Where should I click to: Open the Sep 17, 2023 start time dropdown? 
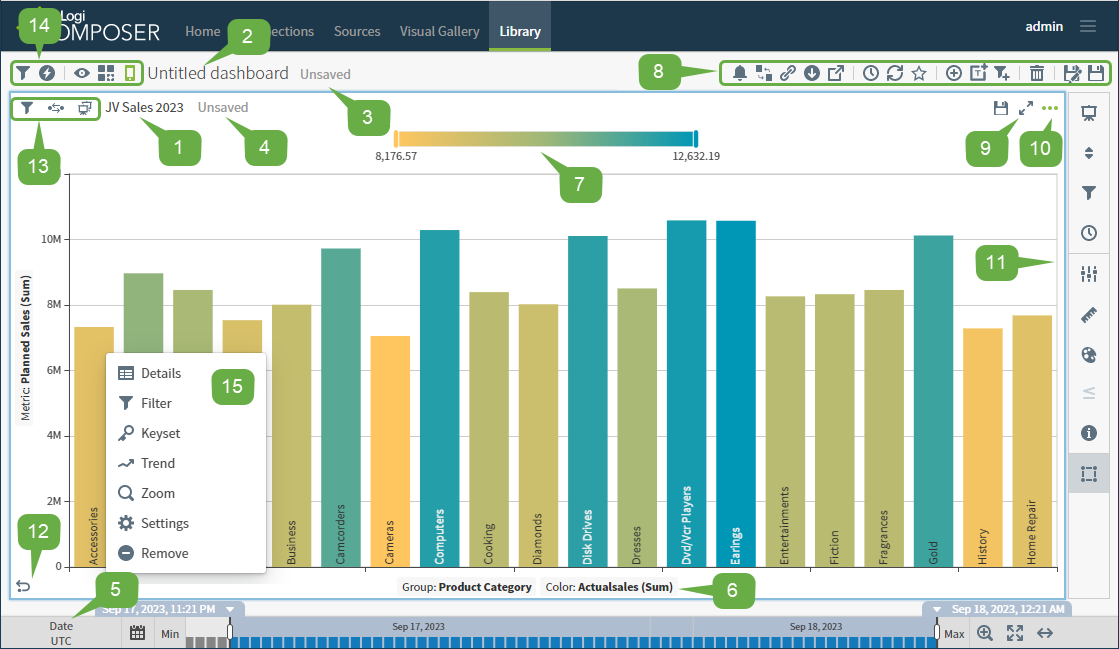[230, 609]
